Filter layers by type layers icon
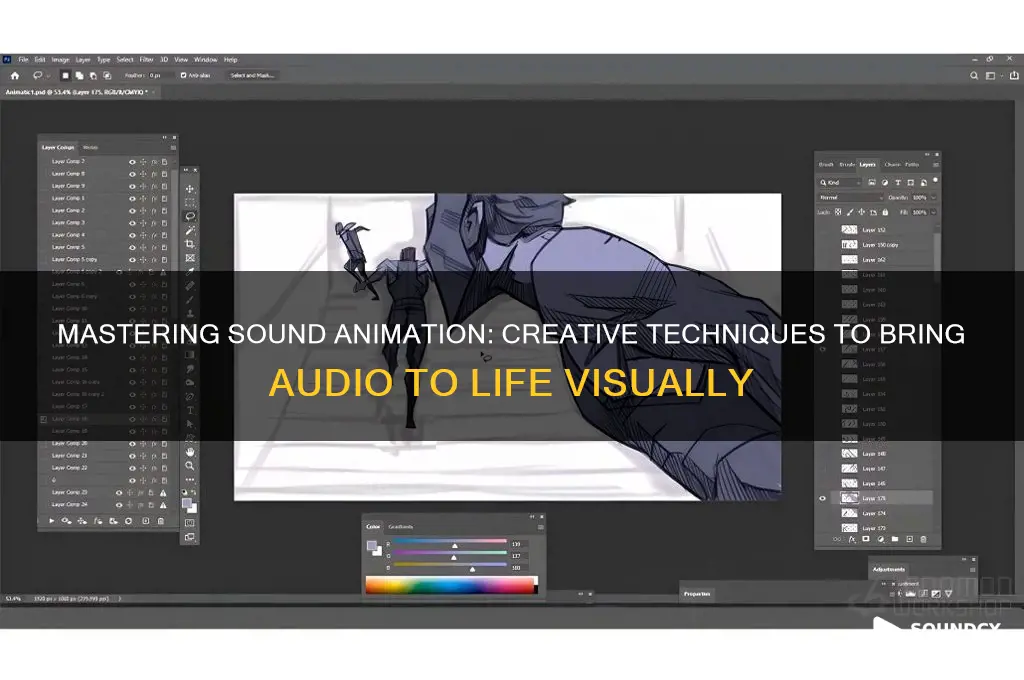 click(897, 182)
